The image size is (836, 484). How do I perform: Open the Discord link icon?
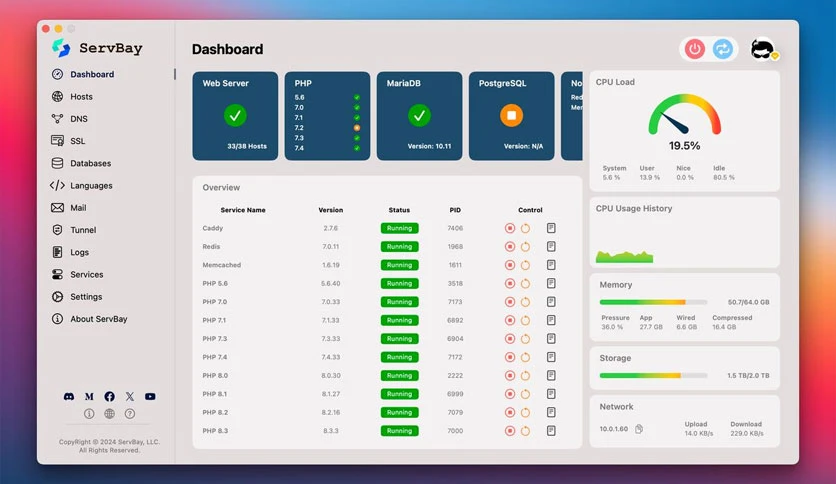pyautogui.click(x=69, y=397)
